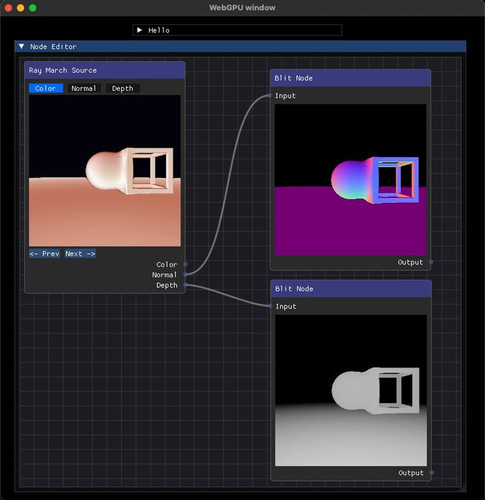The image size is (485, 500).
Task: Switch to the Color tab
Action: tap(46, 88)
